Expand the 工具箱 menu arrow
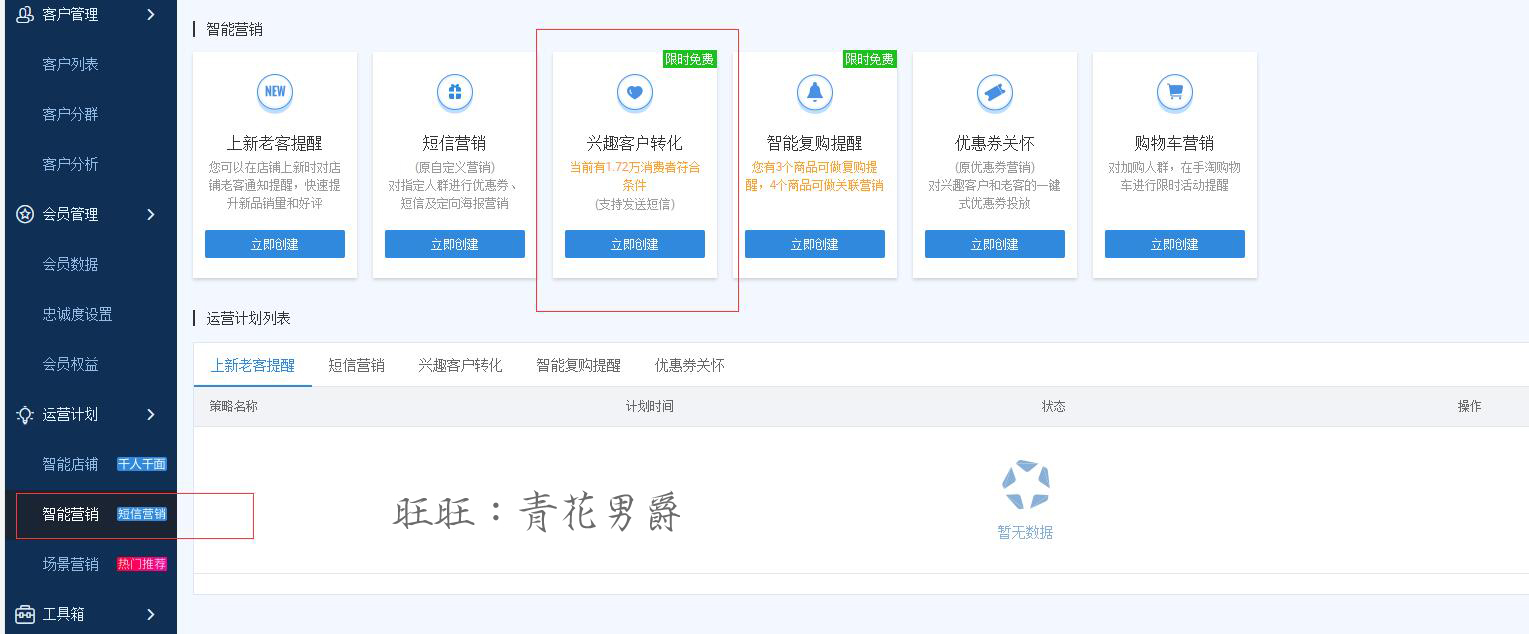1529x634 pixels. tap(151, 614)
